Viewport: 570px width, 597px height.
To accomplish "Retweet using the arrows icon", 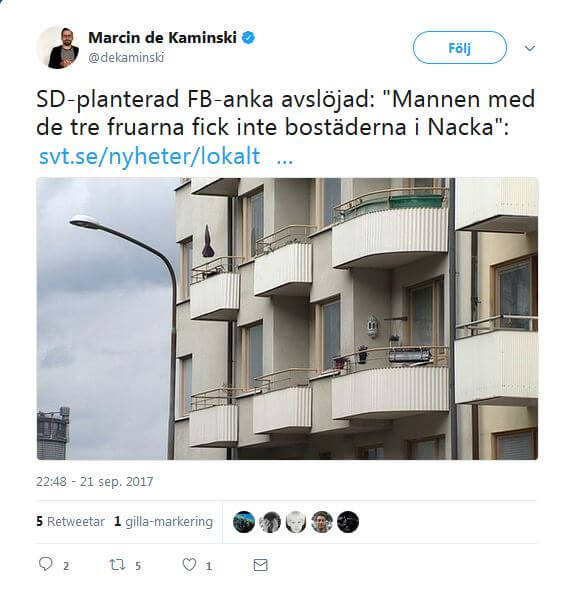I will coord(117,564).
